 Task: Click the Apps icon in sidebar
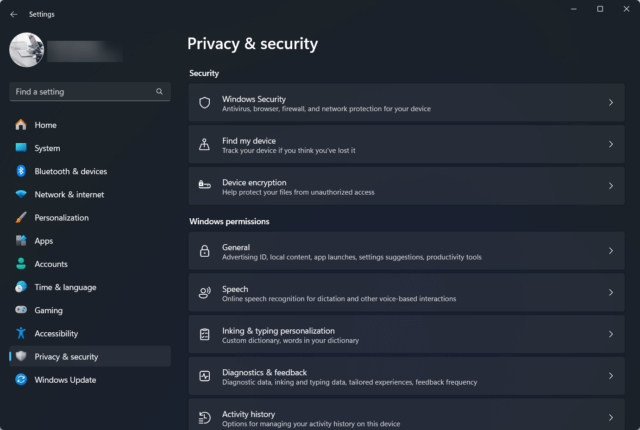coord(21,241)
